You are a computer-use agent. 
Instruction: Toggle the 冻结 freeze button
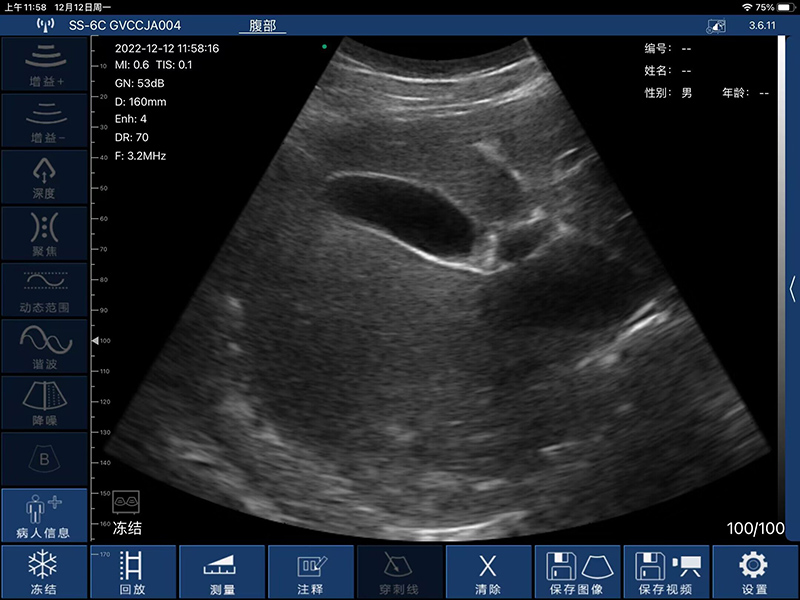(43, 573)
